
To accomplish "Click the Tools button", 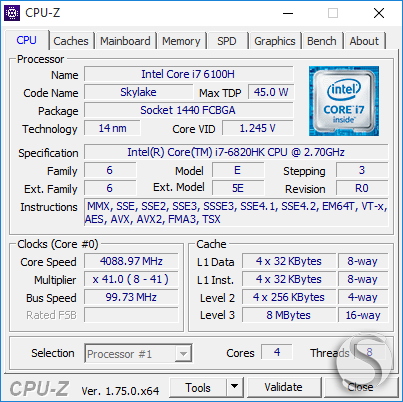I will coord(198,387).
